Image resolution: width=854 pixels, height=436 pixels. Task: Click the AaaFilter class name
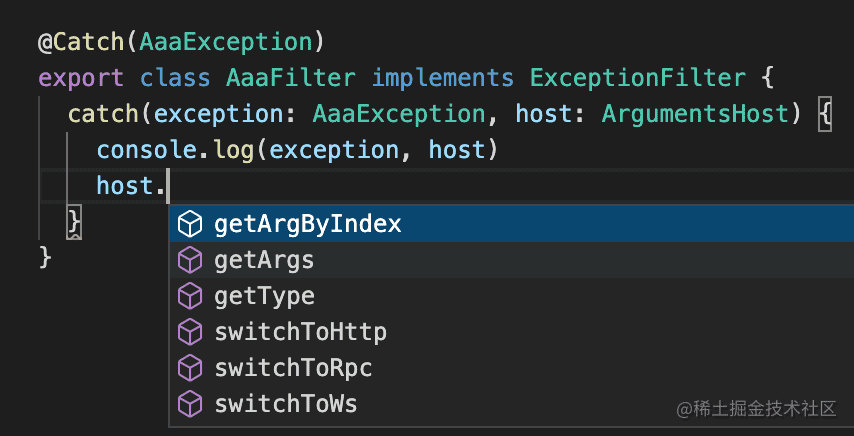pyautogui.click(x=292, y=78)
